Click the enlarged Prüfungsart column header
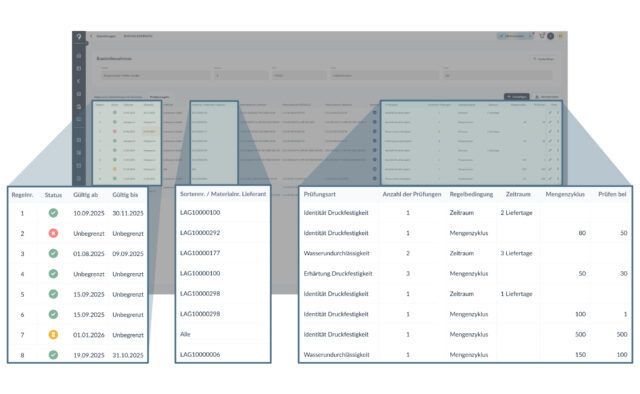The height and width of the screenshot is (394, 640). (x=320, y=194)
